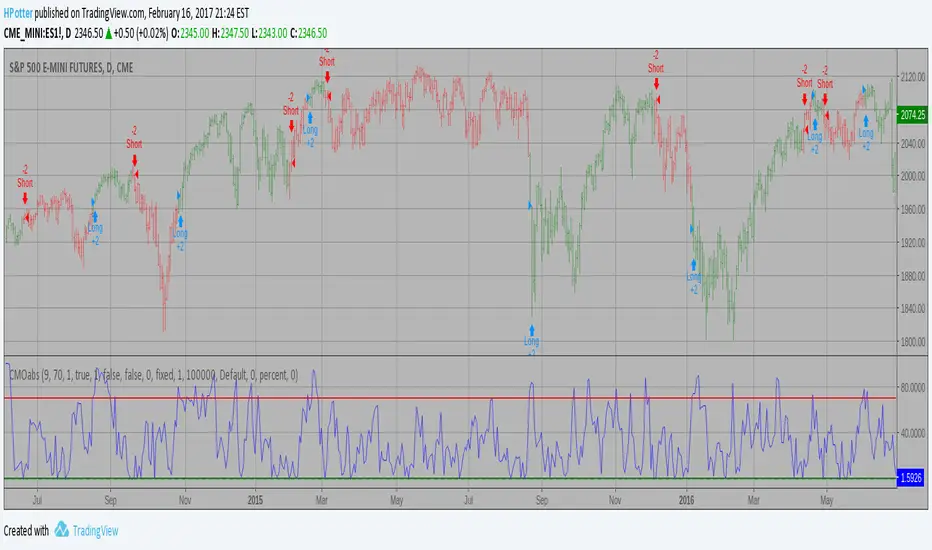Click the blue Long arrow in late October 2014

[181, 222]
